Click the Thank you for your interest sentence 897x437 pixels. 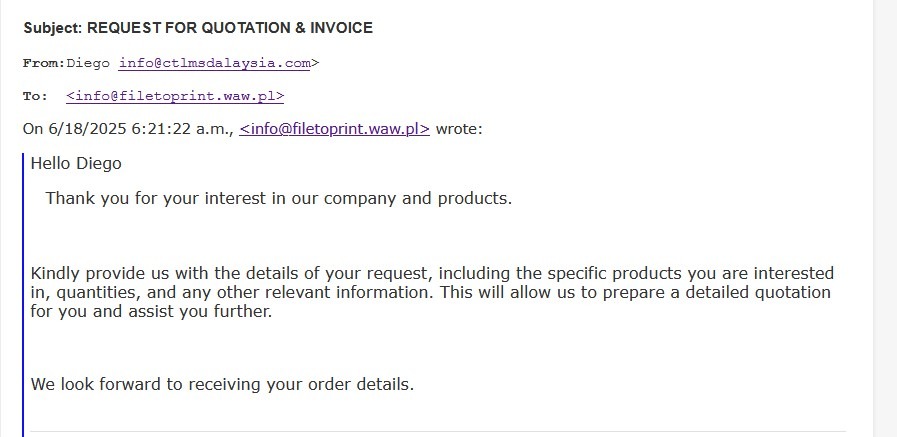tap(279, 198)
